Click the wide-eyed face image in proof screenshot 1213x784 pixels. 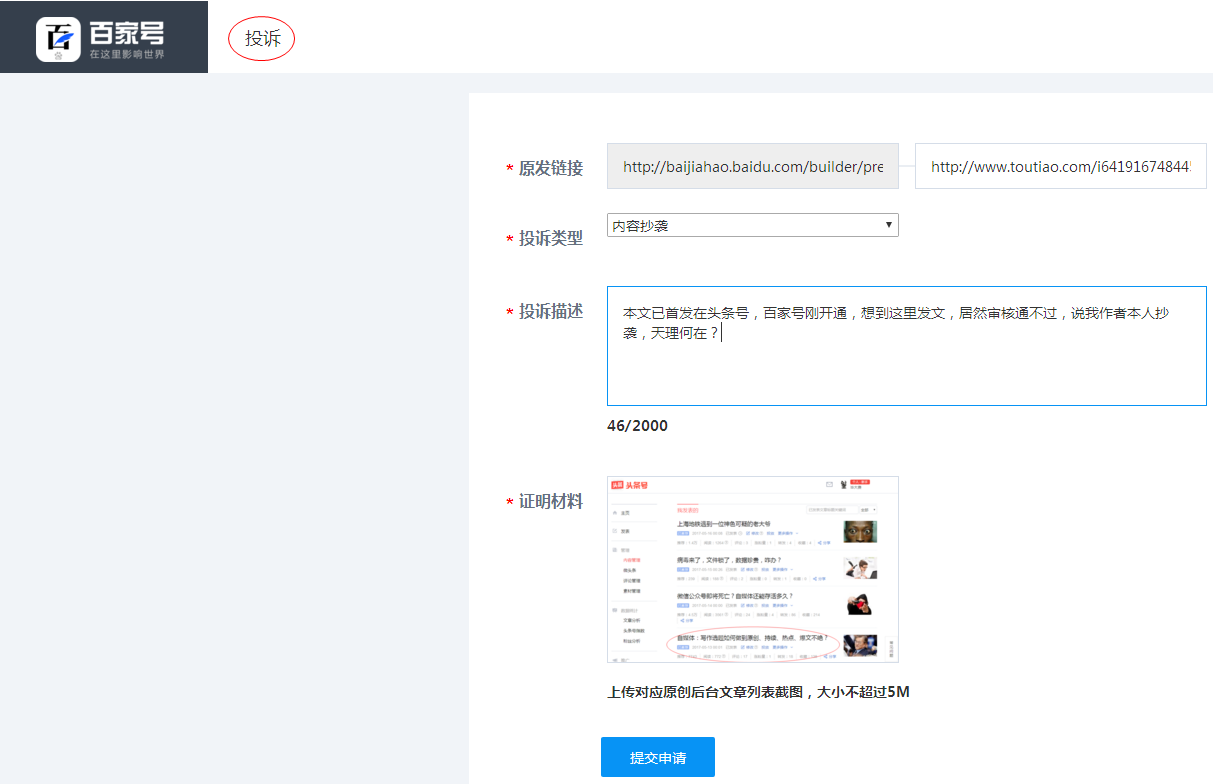point(859,532)
